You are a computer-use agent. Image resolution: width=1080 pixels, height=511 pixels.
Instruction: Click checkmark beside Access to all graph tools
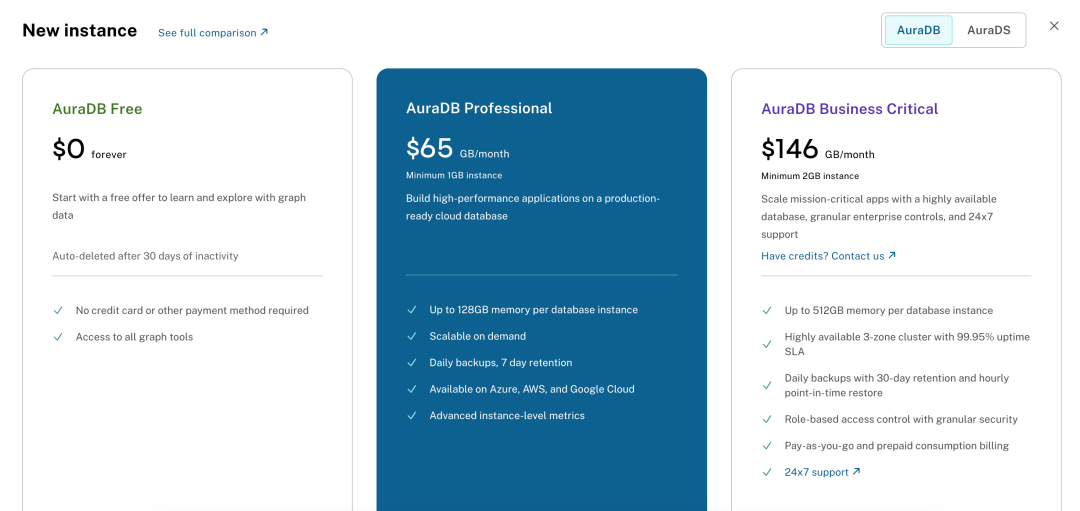[58, 337]
